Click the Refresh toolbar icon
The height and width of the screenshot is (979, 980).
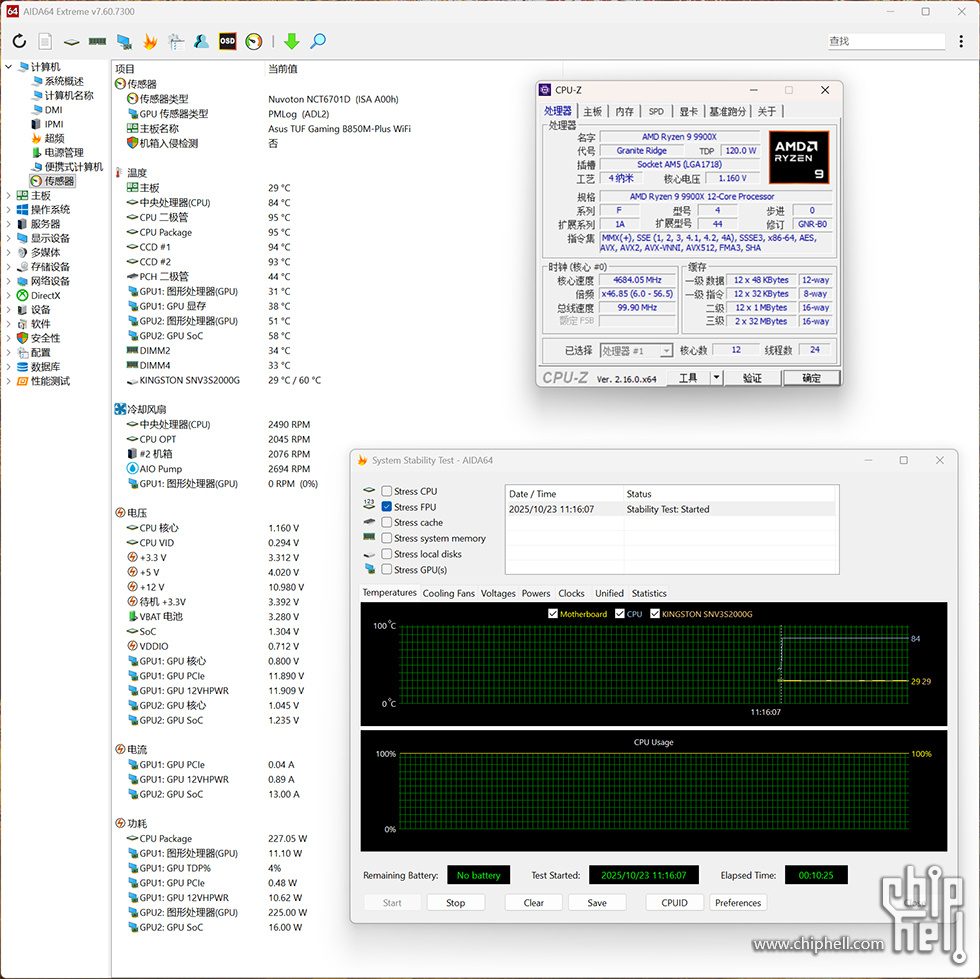[19, 41]
